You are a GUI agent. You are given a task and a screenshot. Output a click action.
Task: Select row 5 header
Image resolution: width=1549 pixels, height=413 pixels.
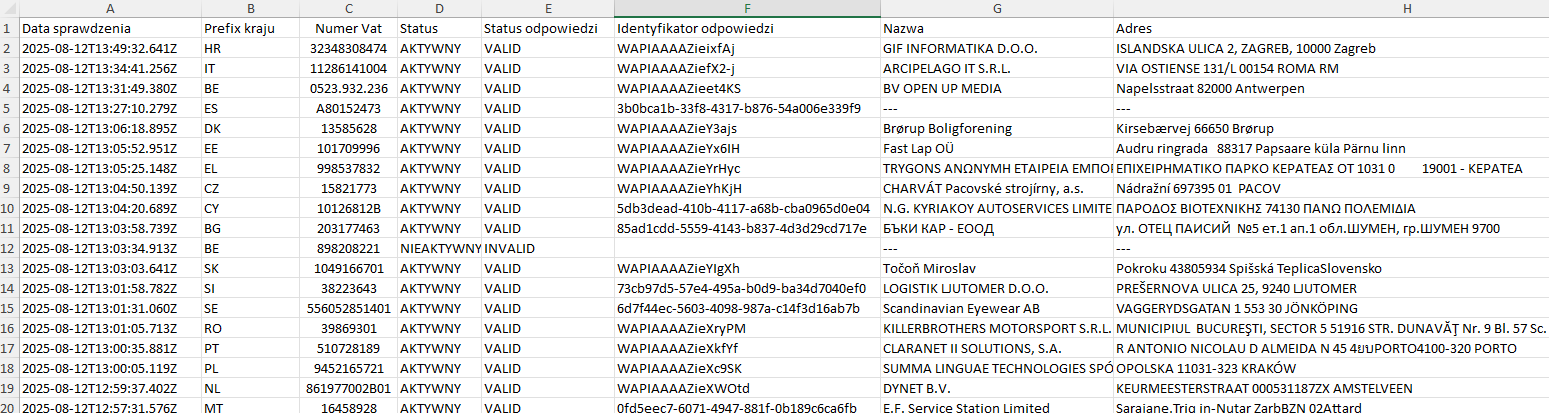pyautogui.click(x=9, y=108)
